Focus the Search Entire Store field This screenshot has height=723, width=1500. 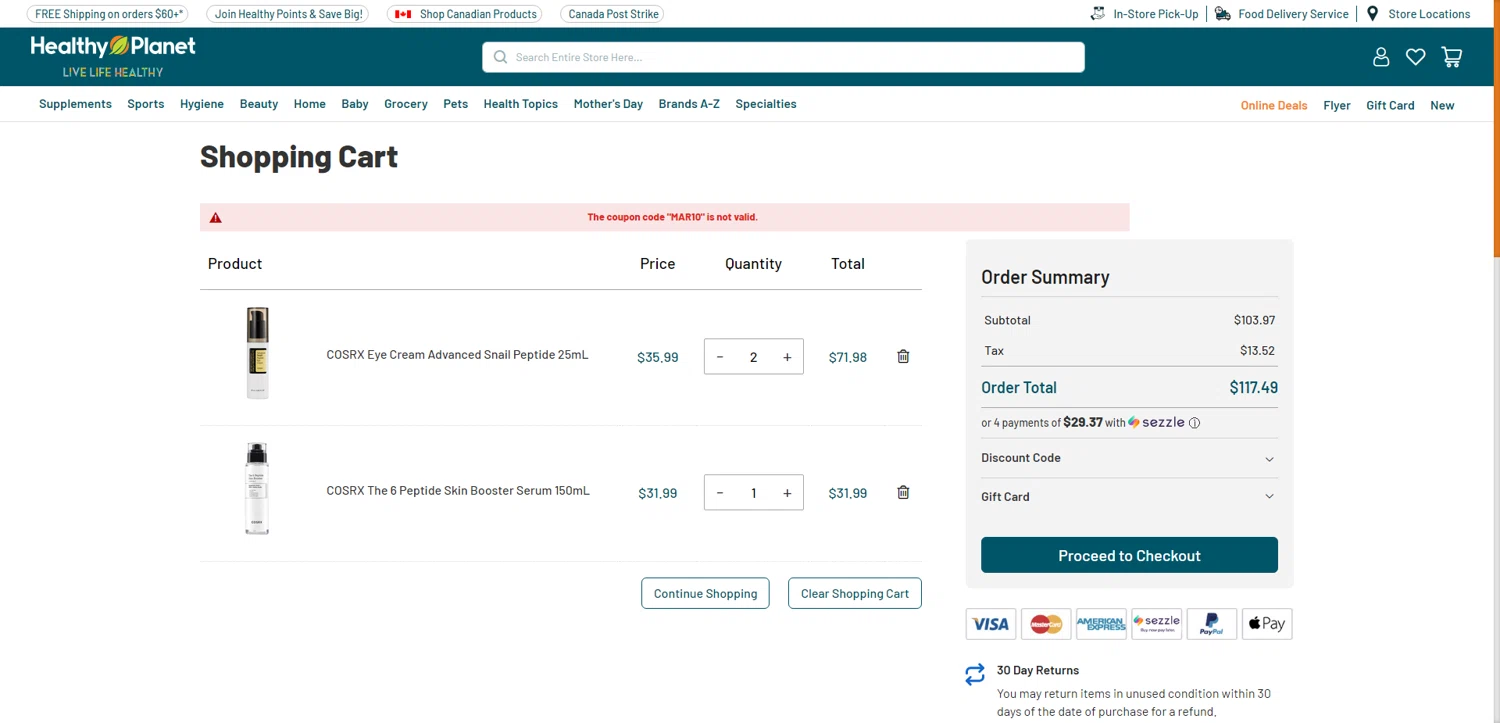783,57
